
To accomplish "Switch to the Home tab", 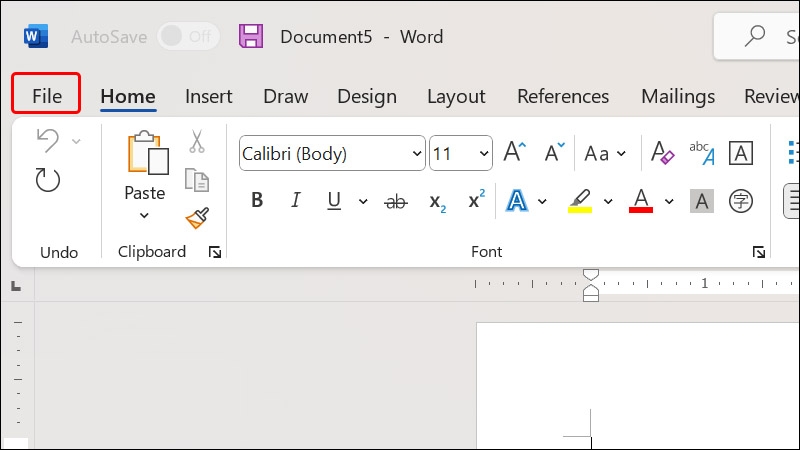I will 128,96.
